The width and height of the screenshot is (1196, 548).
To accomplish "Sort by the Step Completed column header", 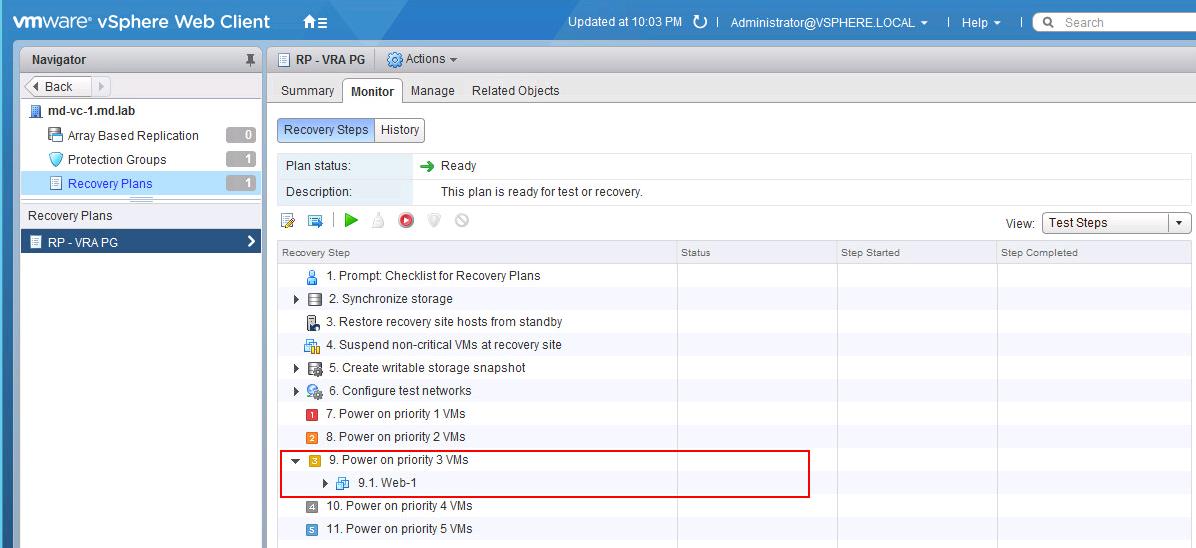I will pos(1095,253).
